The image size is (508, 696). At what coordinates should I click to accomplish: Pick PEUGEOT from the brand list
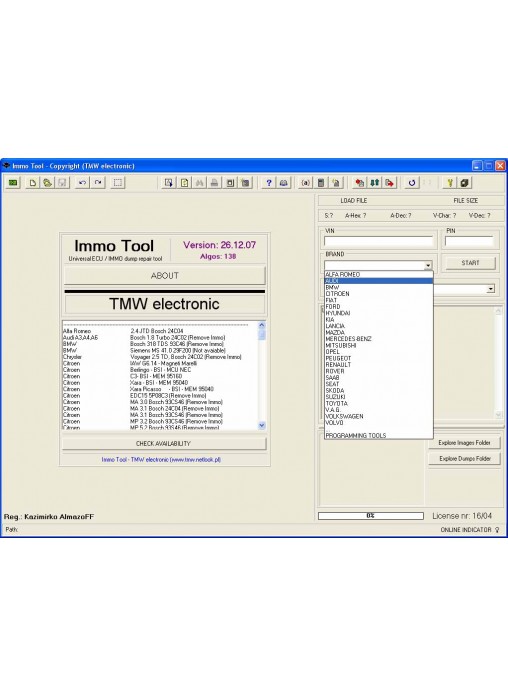tap(379, 358)
